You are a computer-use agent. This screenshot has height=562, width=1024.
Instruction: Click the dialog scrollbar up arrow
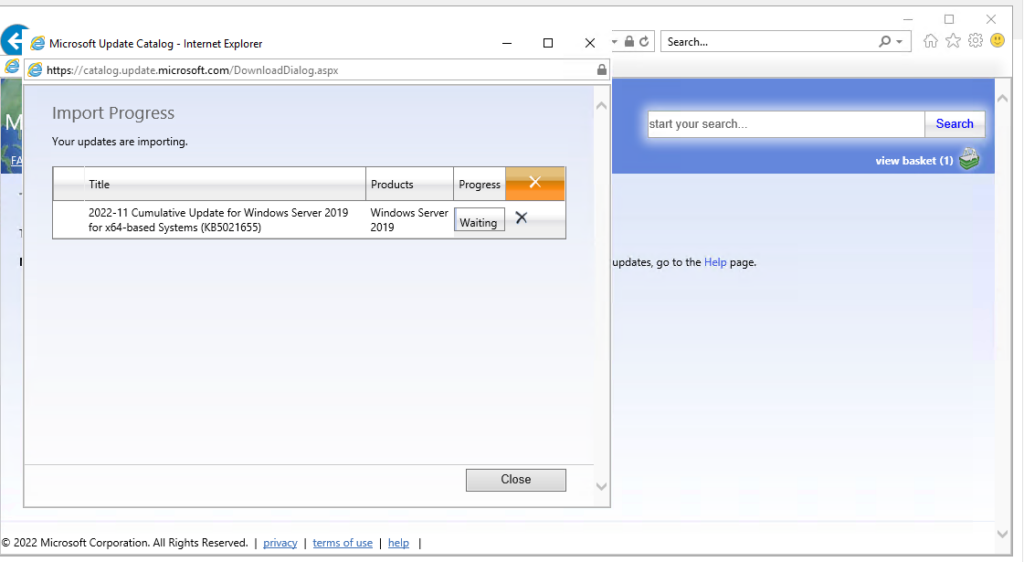tap(601, 106)
